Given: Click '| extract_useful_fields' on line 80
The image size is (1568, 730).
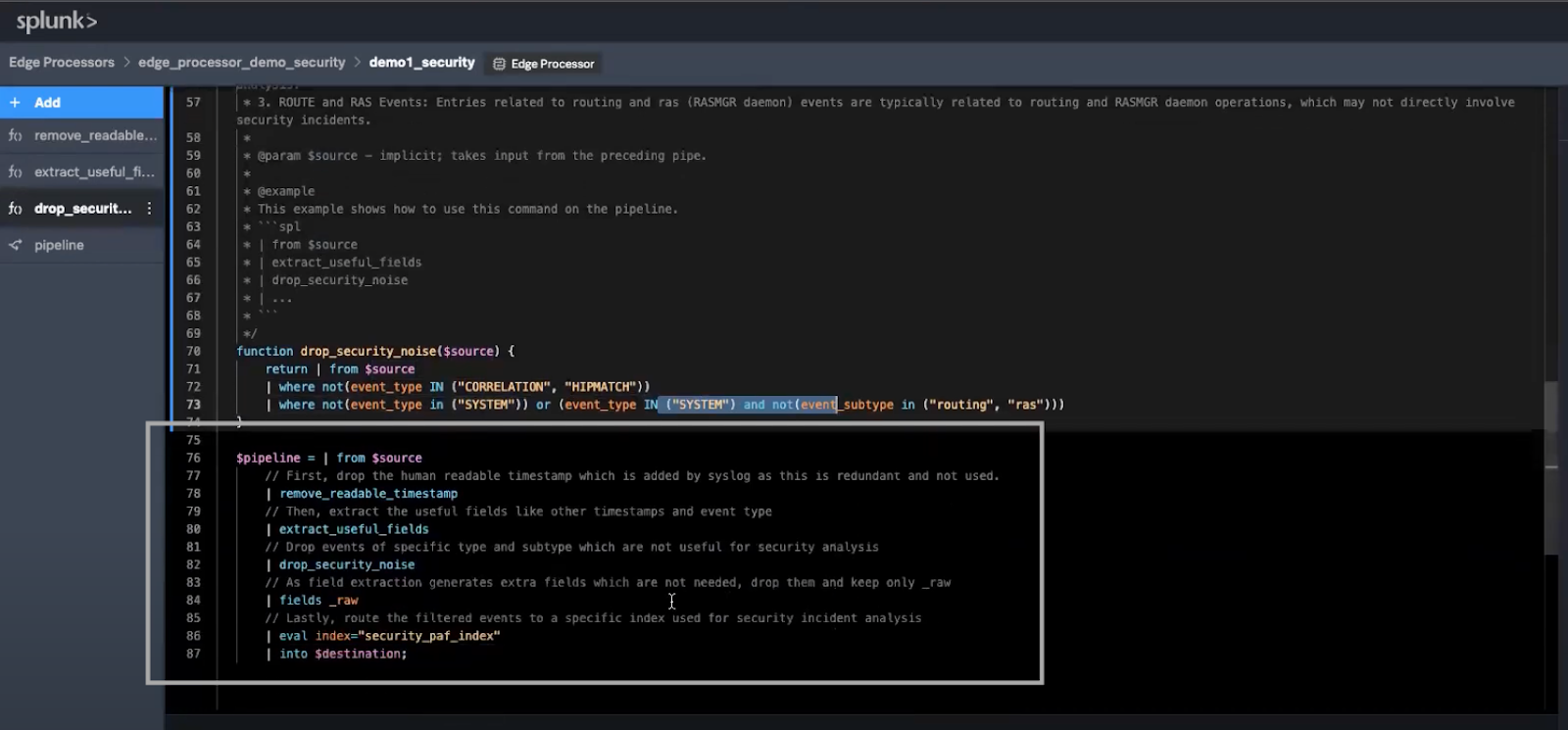Looking at the screenshot, I should (x=347, y=529).
